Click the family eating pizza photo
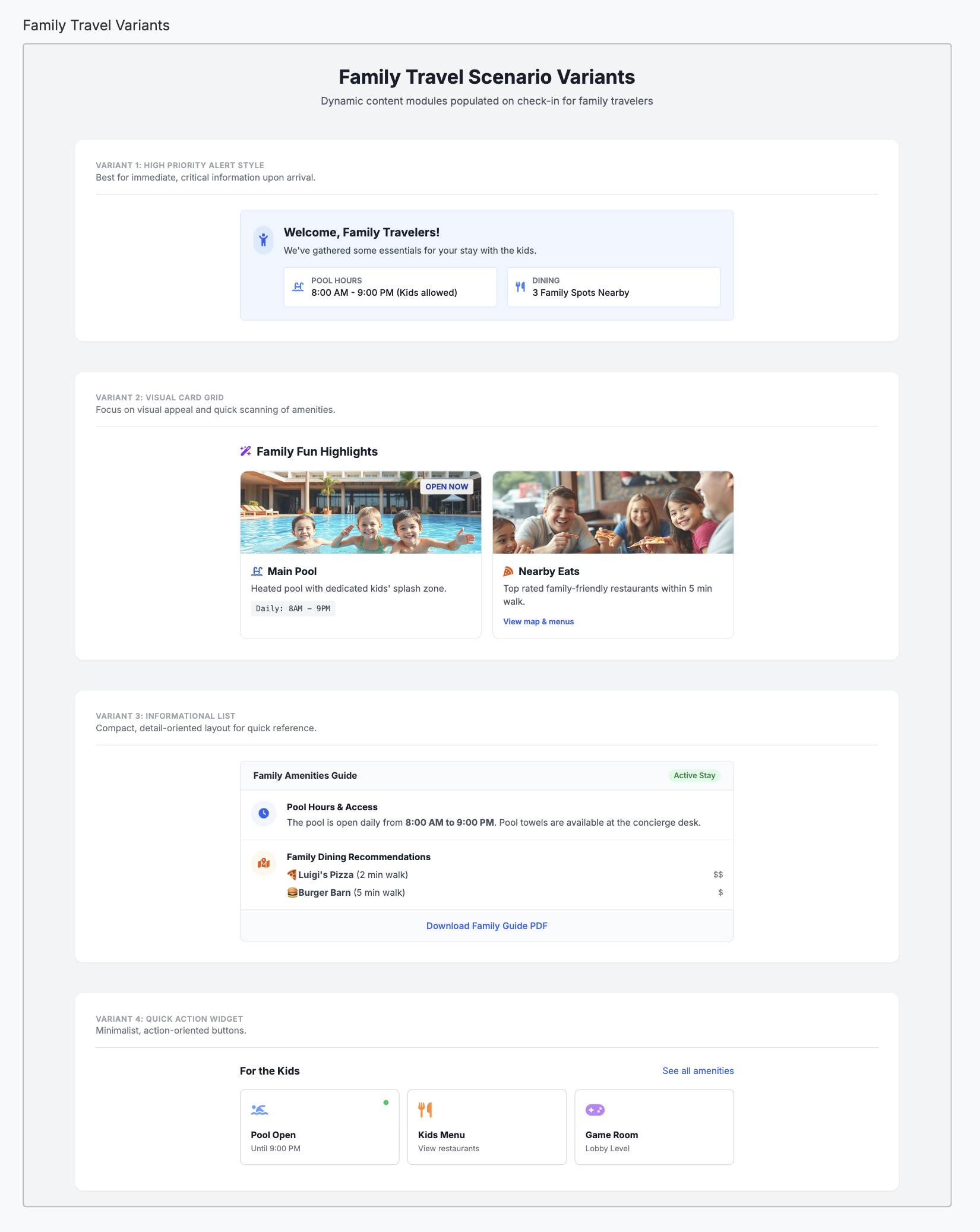Screen dimensions: 980x1232 (x=614, y=513)
